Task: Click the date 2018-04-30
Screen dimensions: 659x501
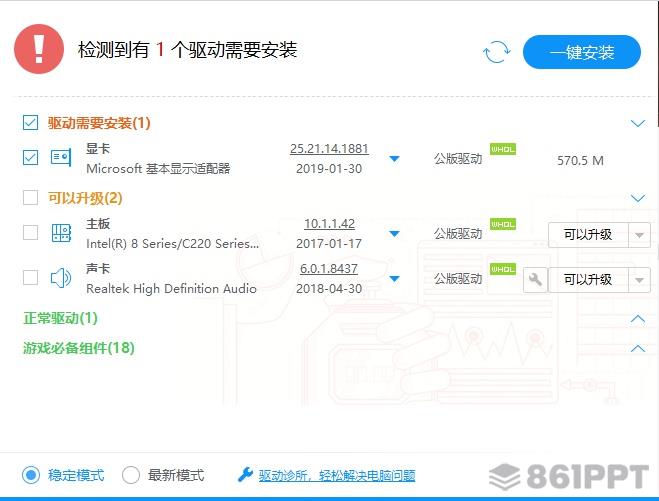Action: pos(329,288)
